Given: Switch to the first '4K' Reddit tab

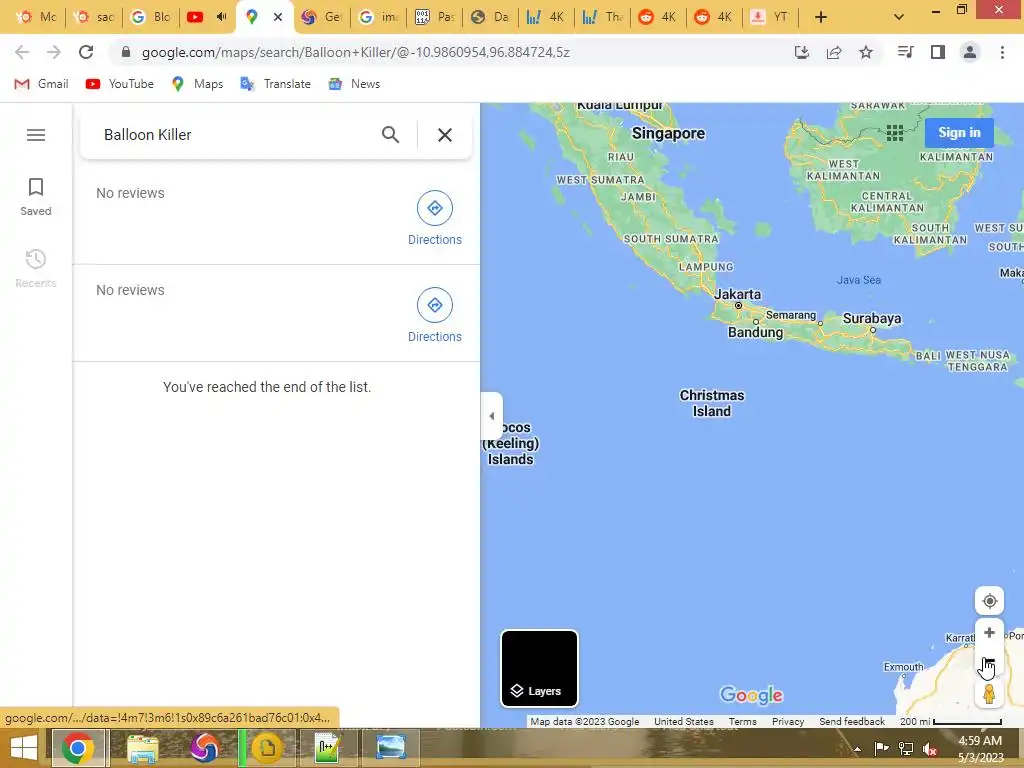Looking at the screenshot, I should 658,17.
